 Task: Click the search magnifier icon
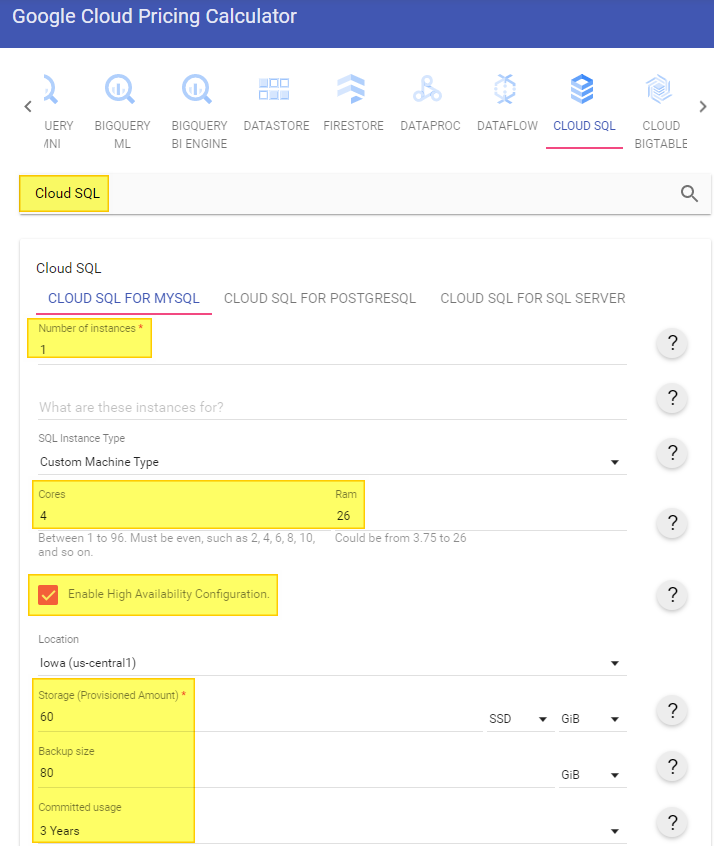689,193
